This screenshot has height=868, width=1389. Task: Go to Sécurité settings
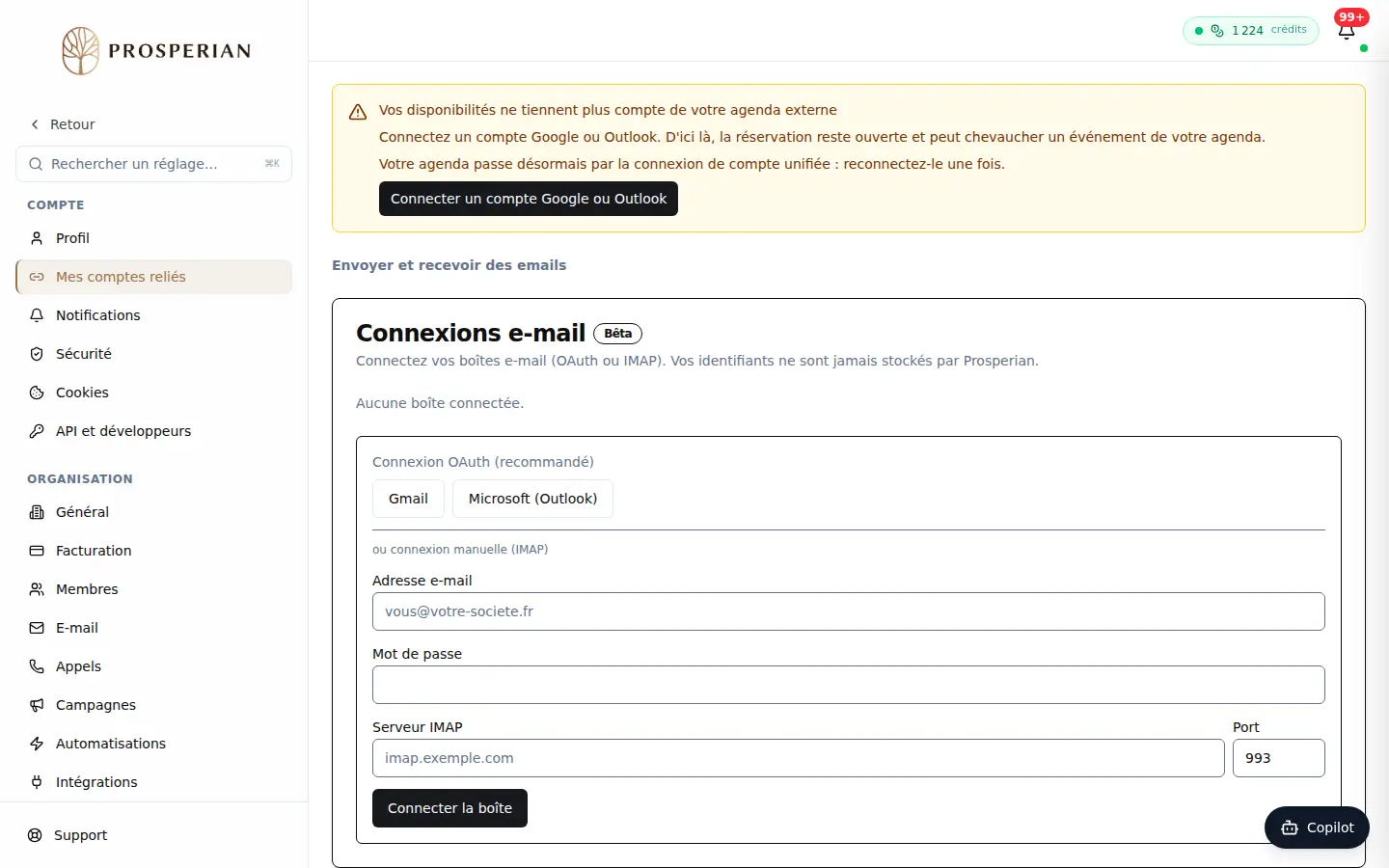[154, 354]
